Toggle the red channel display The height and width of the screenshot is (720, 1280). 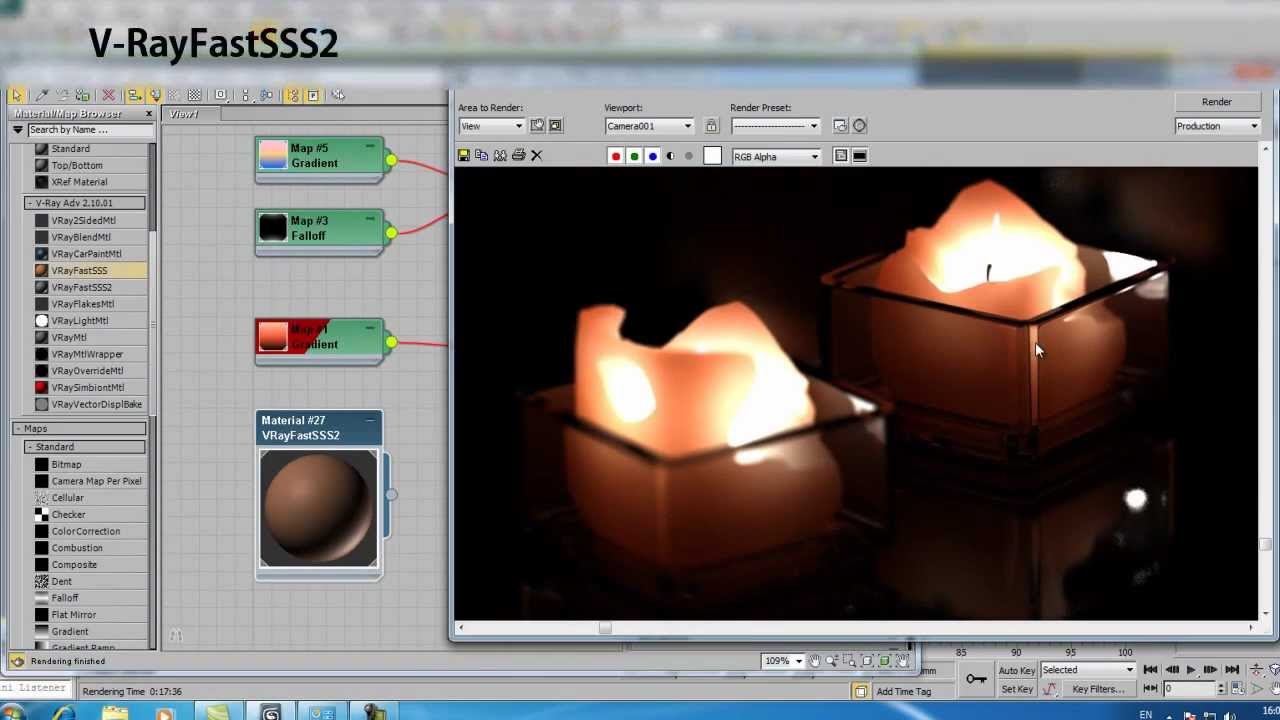click(x=616, y=156)
